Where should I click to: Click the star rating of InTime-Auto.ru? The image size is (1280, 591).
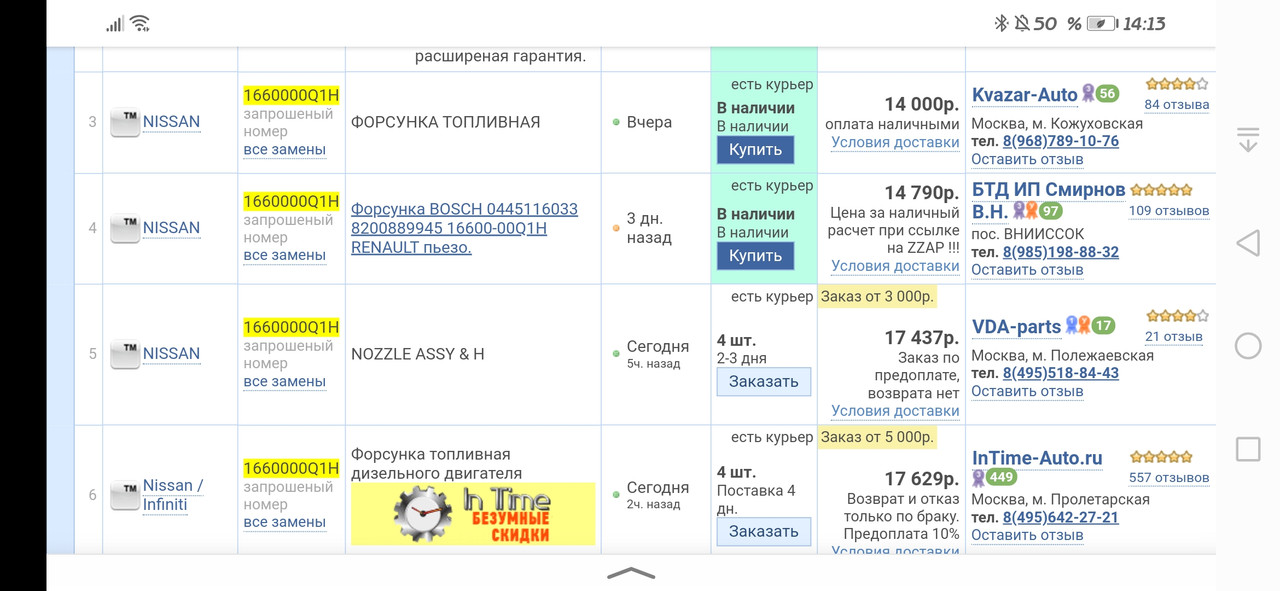1162,457
